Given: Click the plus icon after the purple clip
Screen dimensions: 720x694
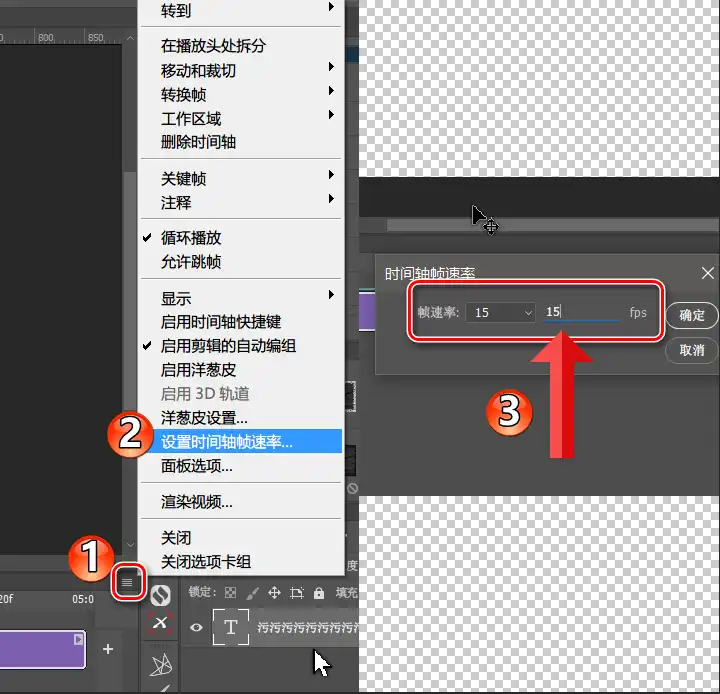Looking at the screenshot, I should (x=108, y=649).
